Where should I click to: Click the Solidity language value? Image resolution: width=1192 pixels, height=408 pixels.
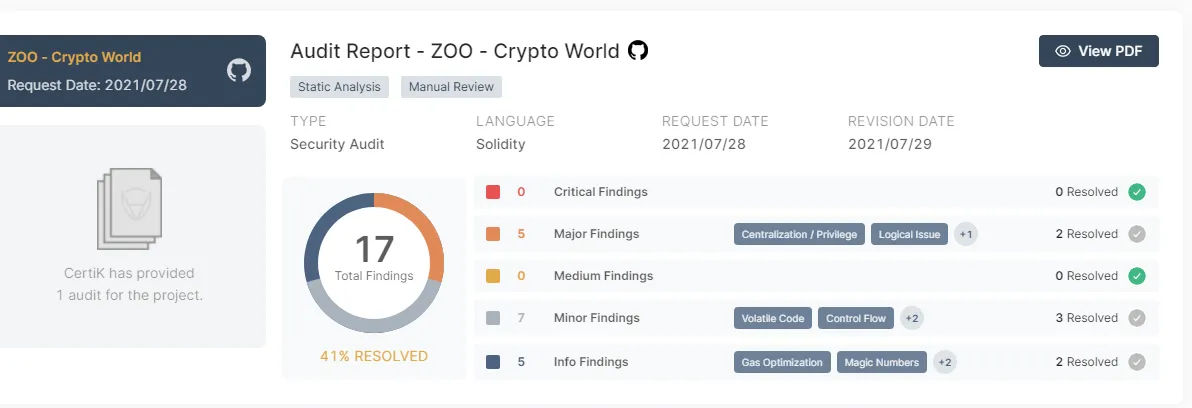pos(500,144)
